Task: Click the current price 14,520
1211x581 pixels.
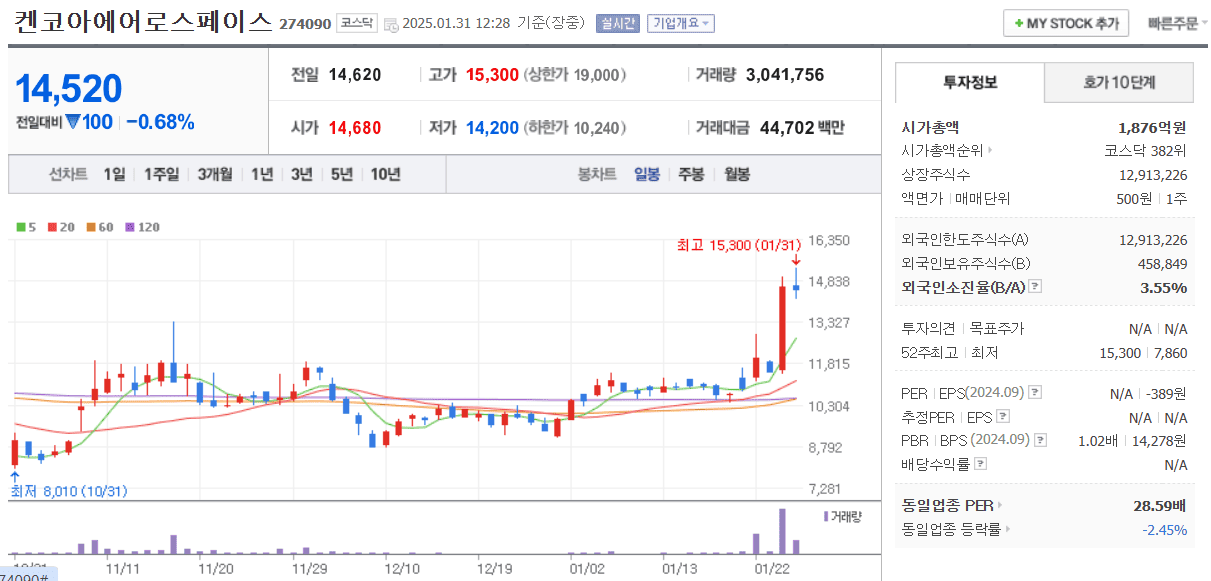Action: [68, 89]
